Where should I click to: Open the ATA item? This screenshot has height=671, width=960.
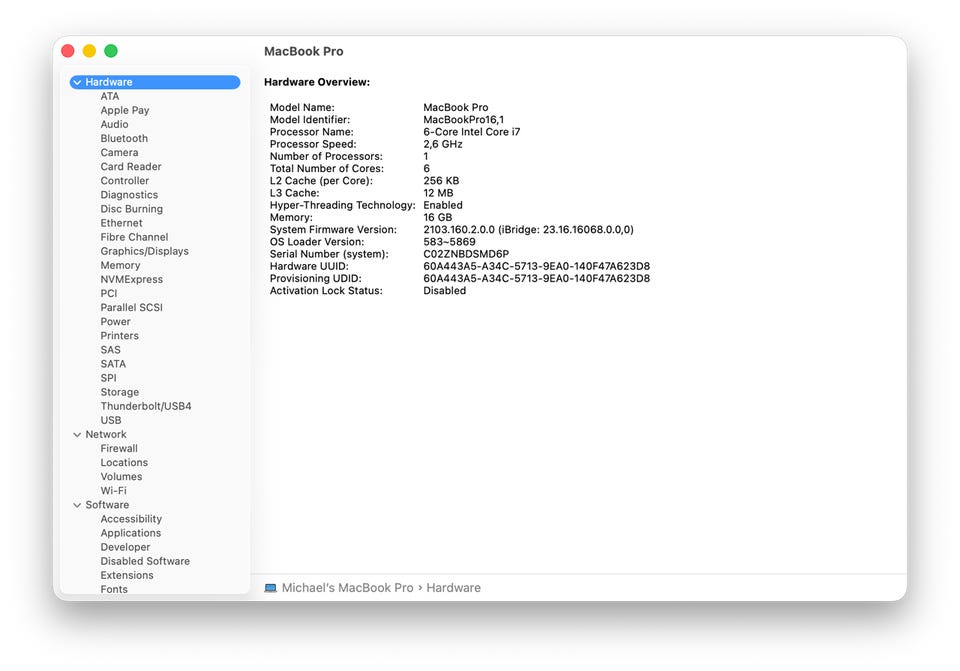click(x=110, y=96)
